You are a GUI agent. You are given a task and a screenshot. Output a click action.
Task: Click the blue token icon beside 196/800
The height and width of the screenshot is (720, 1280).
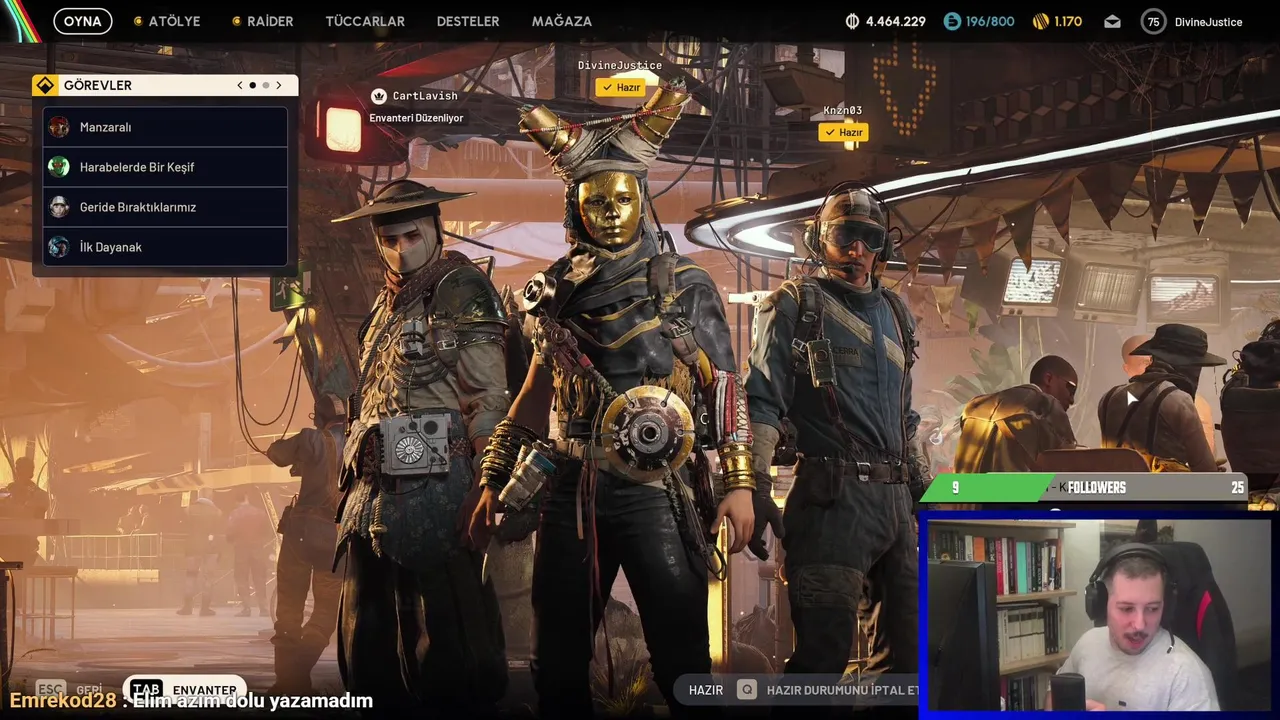point(952,21)
